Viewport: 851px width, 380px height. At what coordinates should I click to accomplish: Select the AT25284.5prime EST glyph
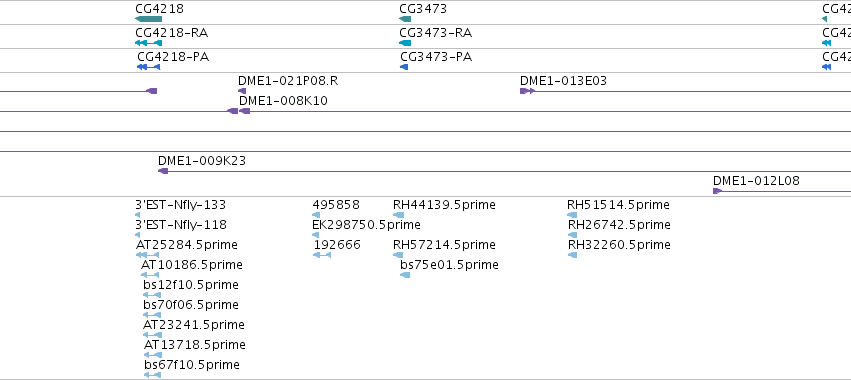[x=147, y=255]
